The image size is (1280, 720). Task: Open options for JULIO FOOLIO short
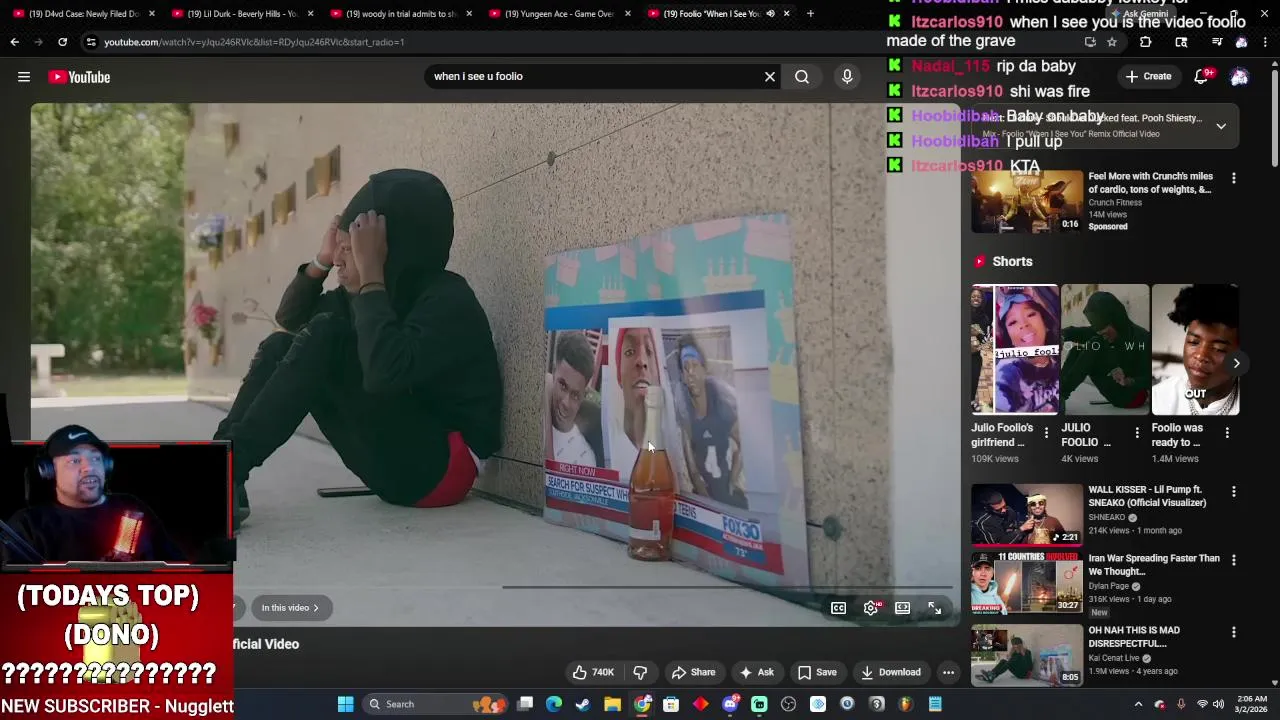pos(1136,433)
